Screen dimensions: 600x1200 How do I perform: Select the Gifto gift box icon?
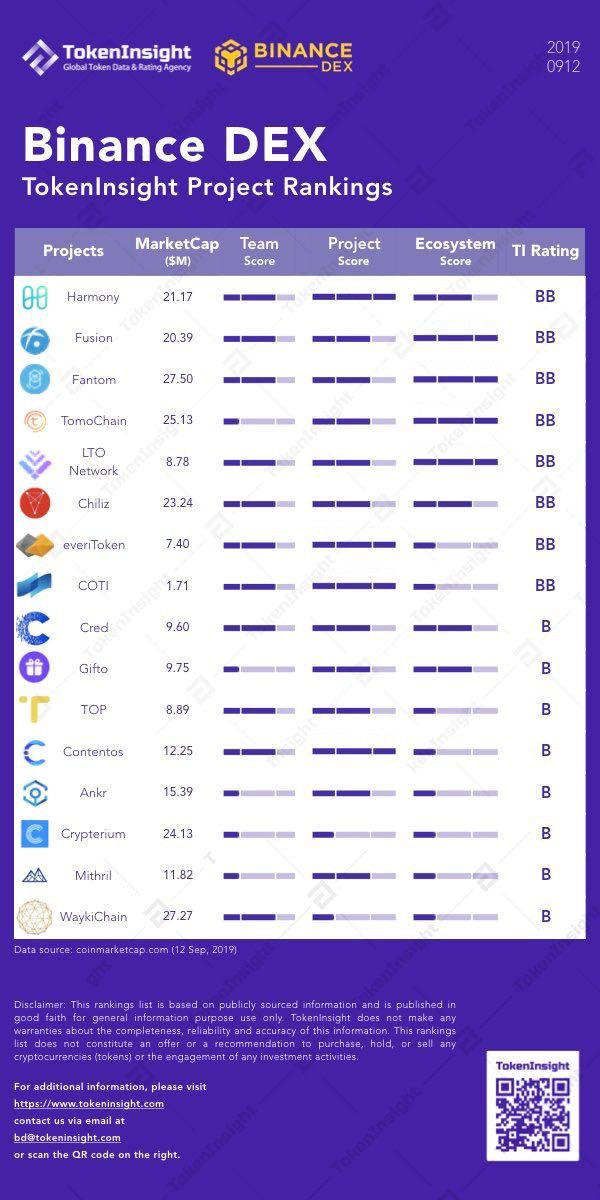click(35, 668)
